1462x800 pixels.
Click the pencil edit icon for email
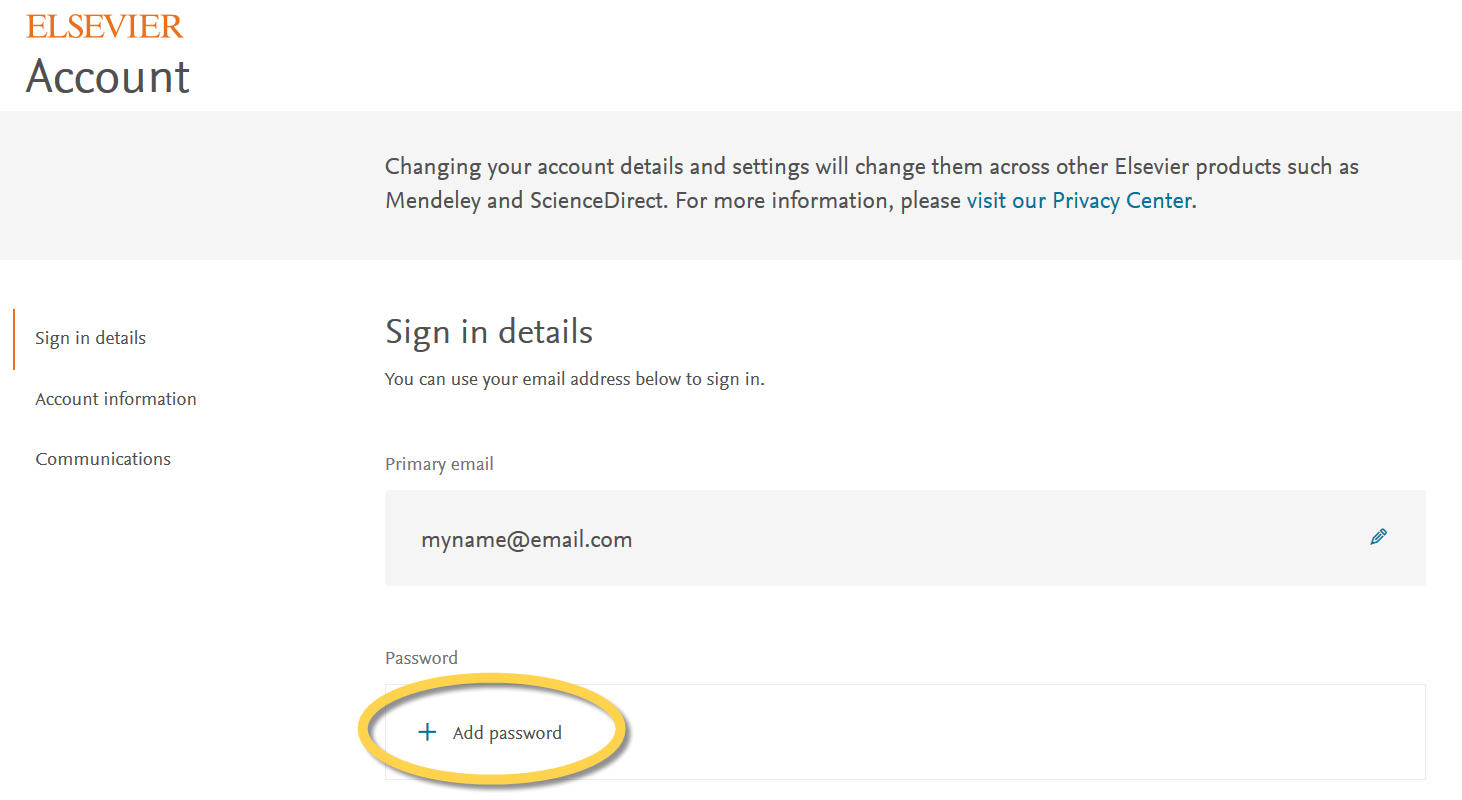click(x=1378, y=537)
